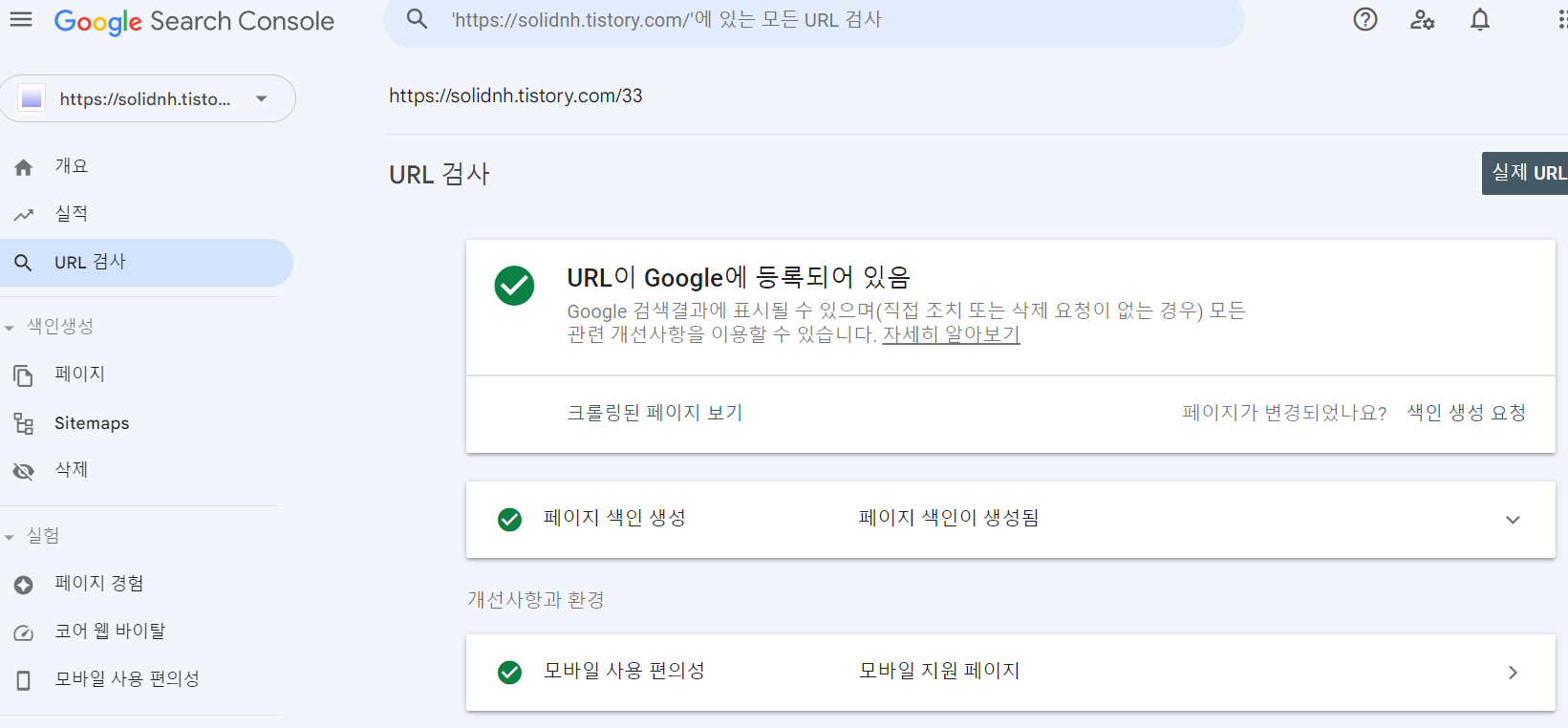Image resolution: width=1568 pixels, height=728 pixels.
Task: Open notifications bell icon
Action: [1480, 19]
